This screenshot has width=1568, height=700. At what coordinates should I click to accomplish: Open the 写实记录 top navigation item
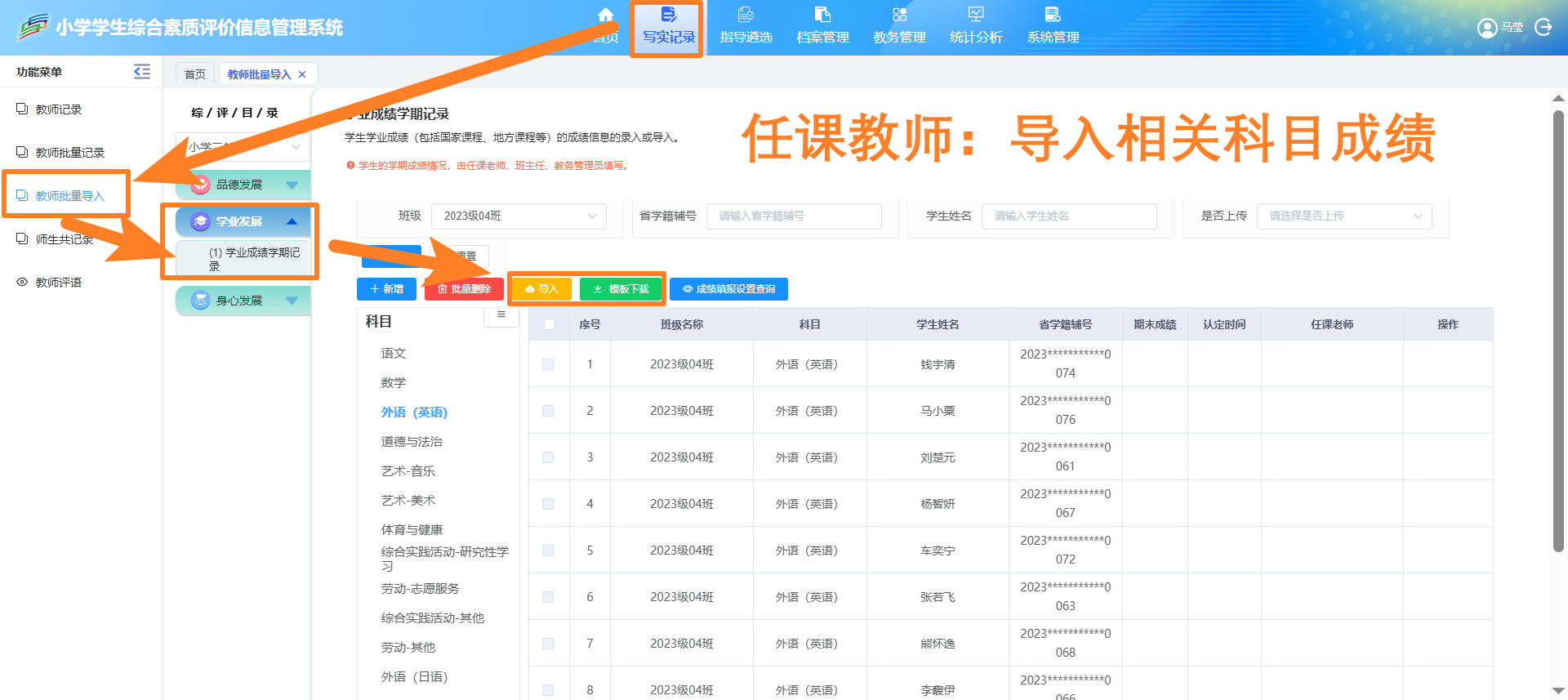pos(668,27)
